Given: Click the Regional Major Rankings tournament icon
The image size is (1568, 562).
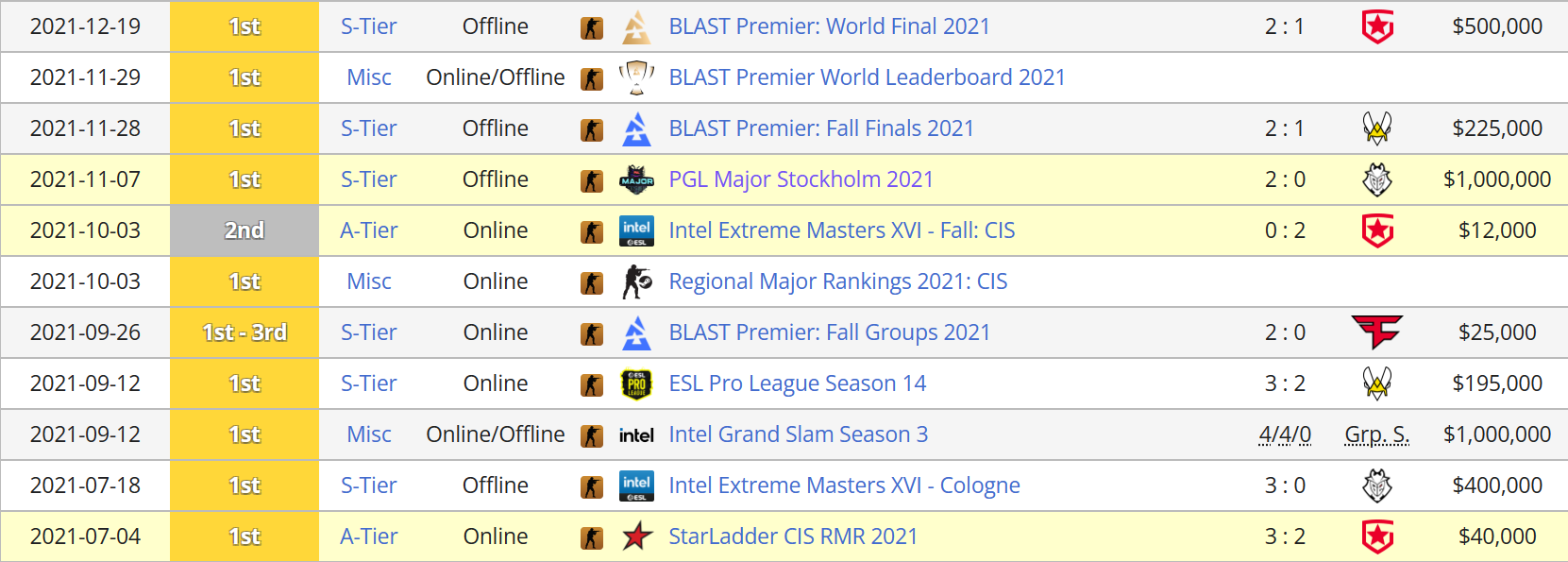Looking at the screenshot, I should 636,281.
